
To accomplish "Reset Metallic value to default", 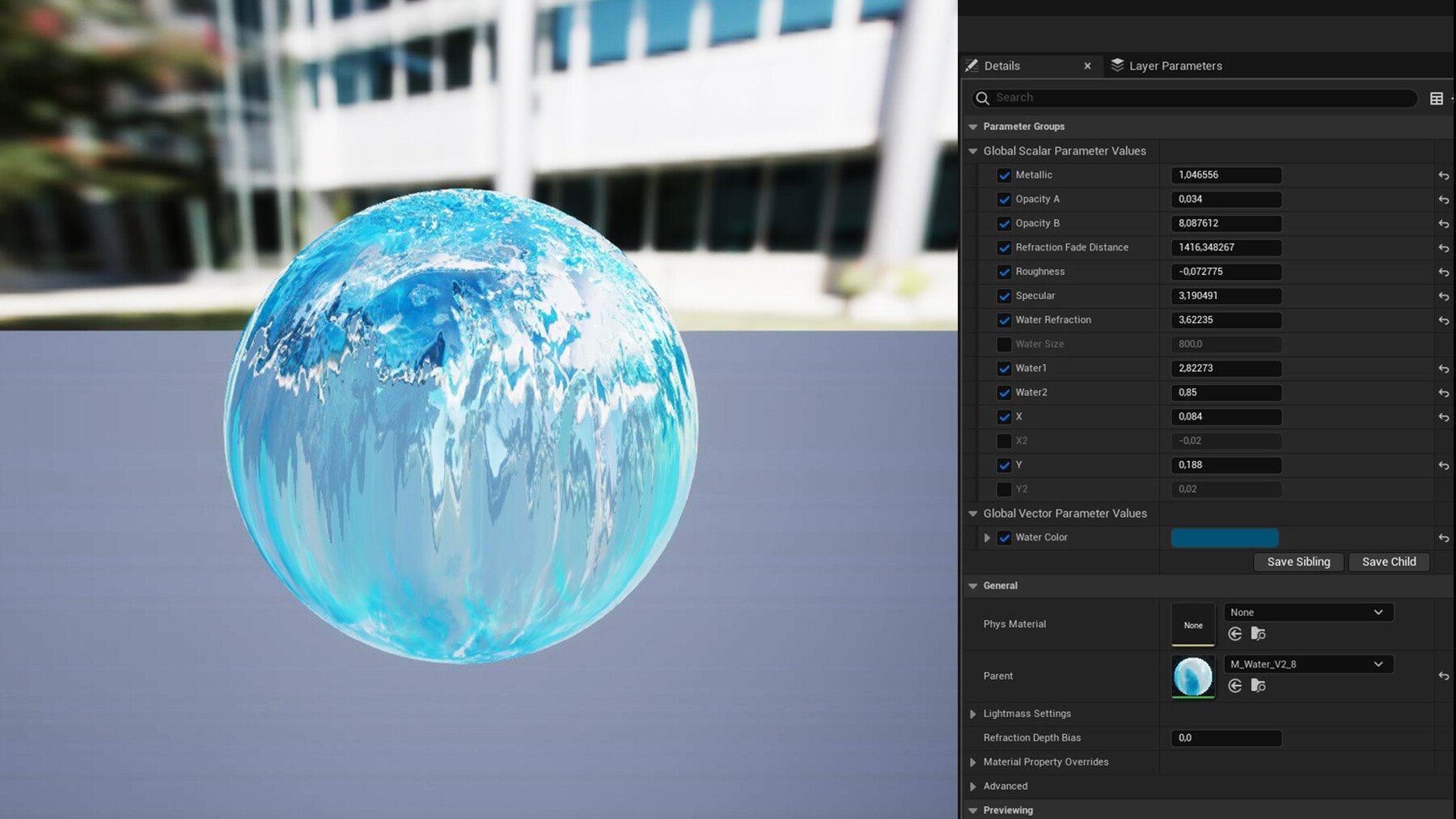I will point(1443,175).
